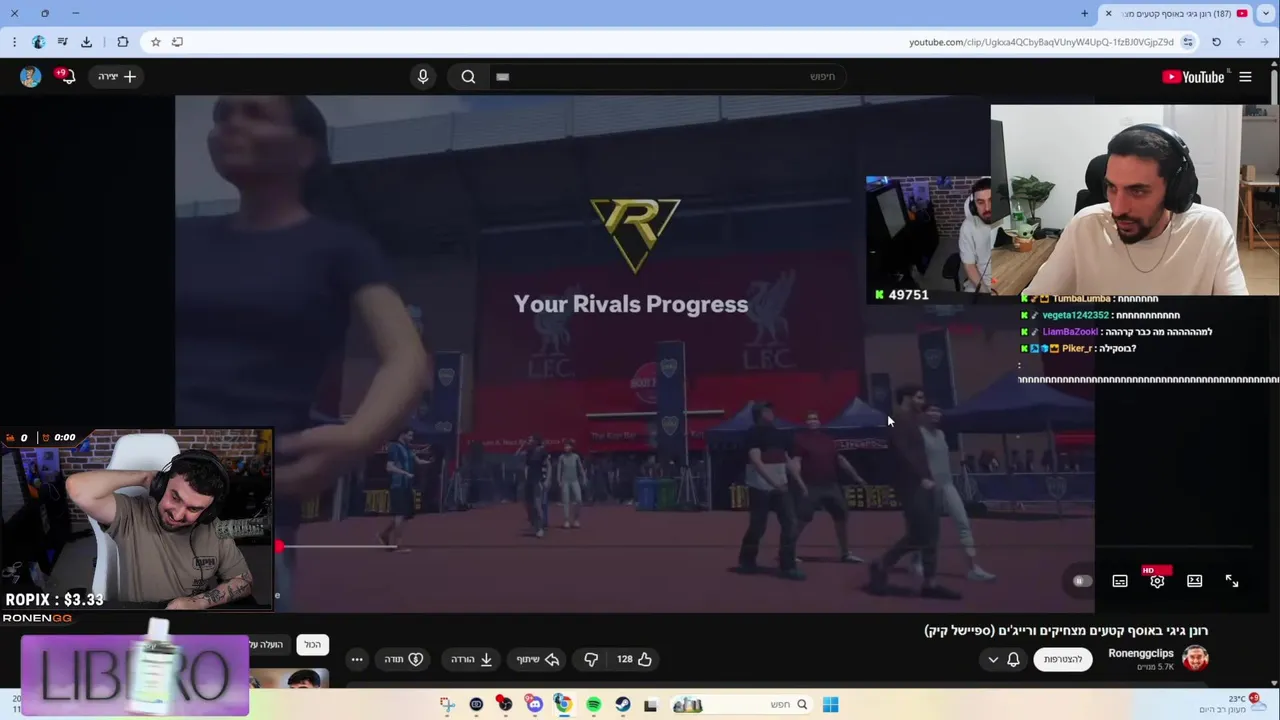
Task: Click the YouTube search magnifier button
Action: click(468, 77)
